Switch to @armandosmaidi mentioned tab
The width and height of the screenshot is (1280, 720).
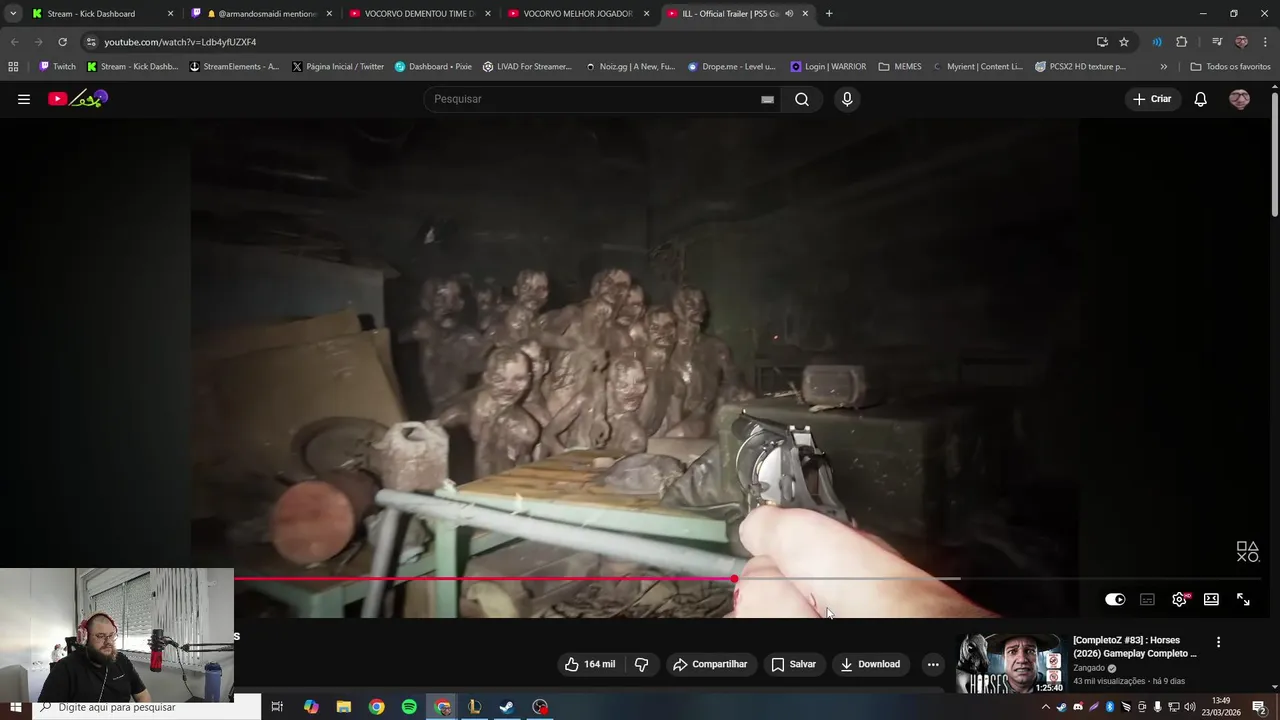260,14
